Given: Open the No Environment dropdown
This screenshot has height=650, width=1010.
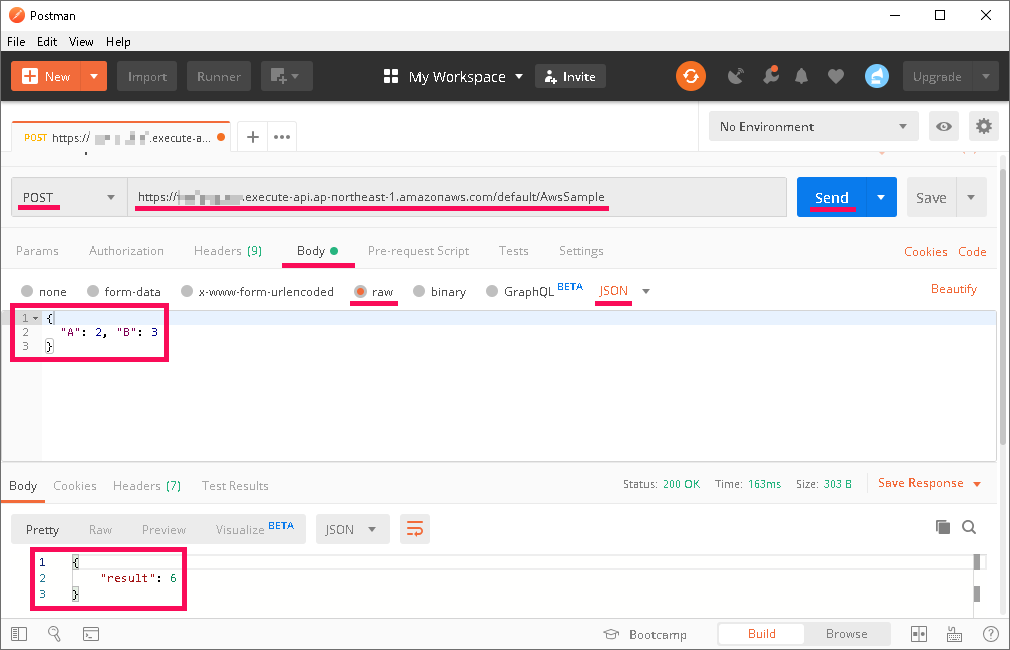Looking at the screenshot, I should point(814,126).
